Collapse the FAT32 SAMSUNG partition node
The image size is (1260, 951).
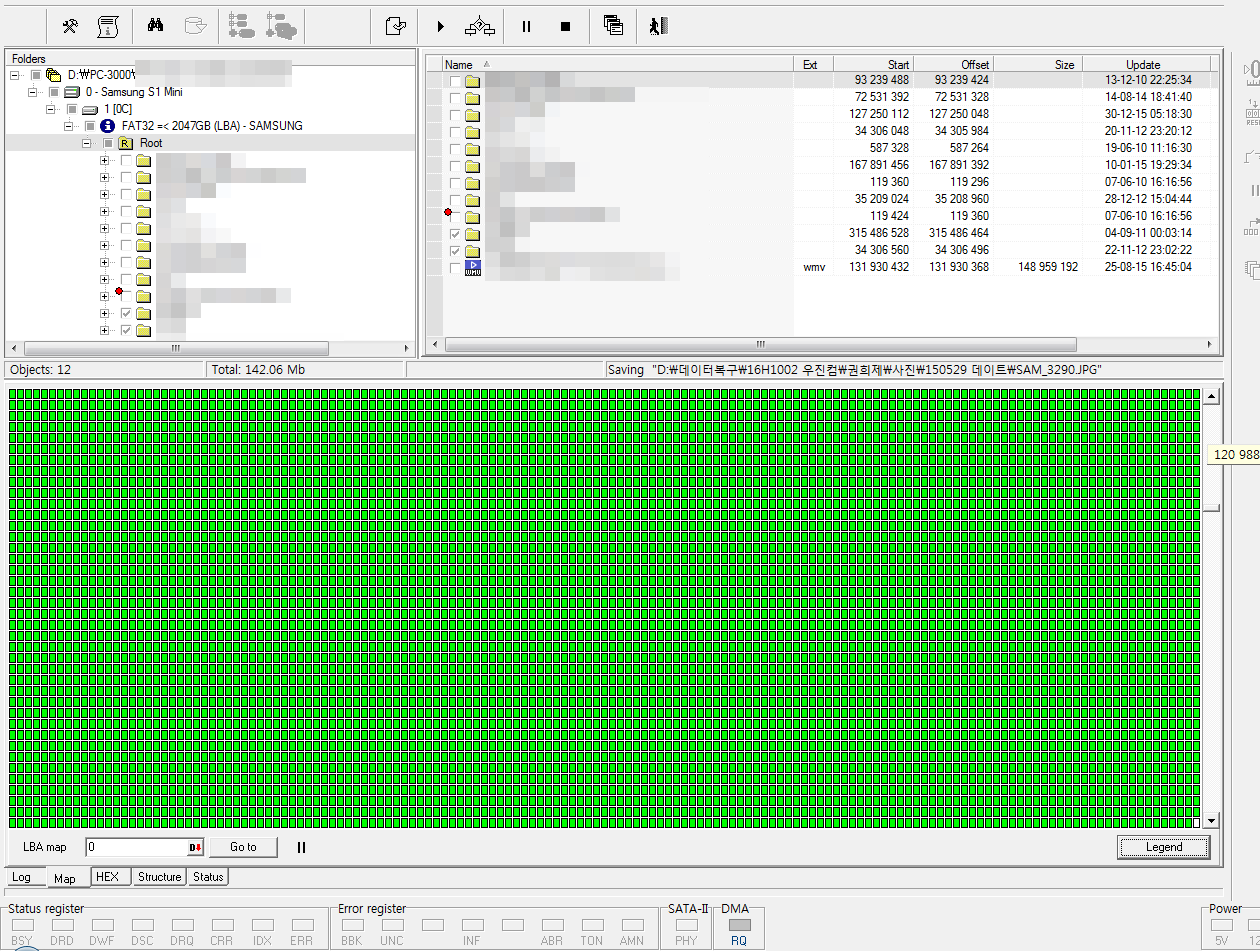(x=68, y=126)
